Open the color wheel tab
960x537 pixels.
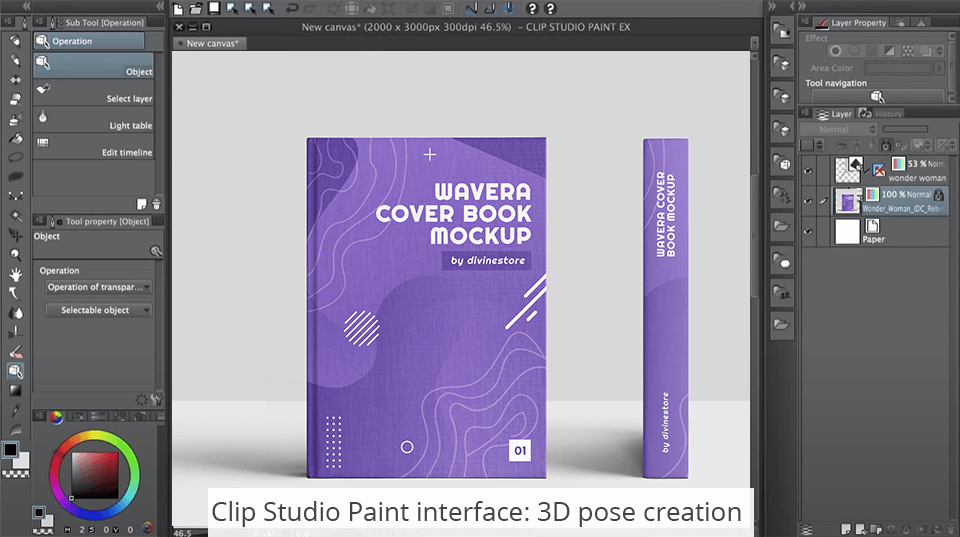[x=56, y=417]
